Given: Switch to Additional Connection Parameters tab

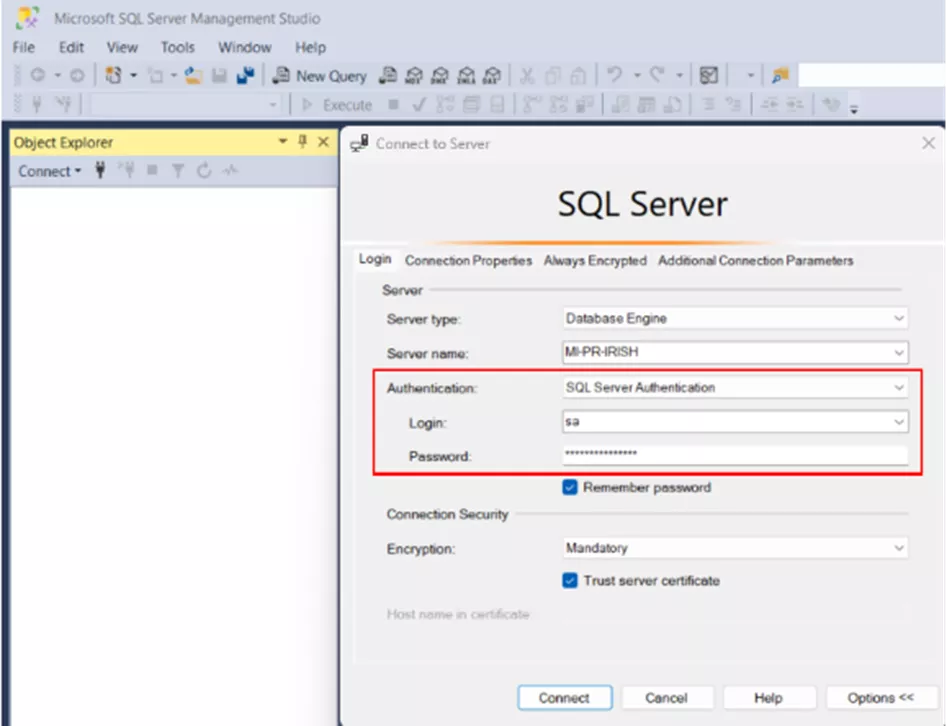Looking at the screenshot, I should (756, 260).
